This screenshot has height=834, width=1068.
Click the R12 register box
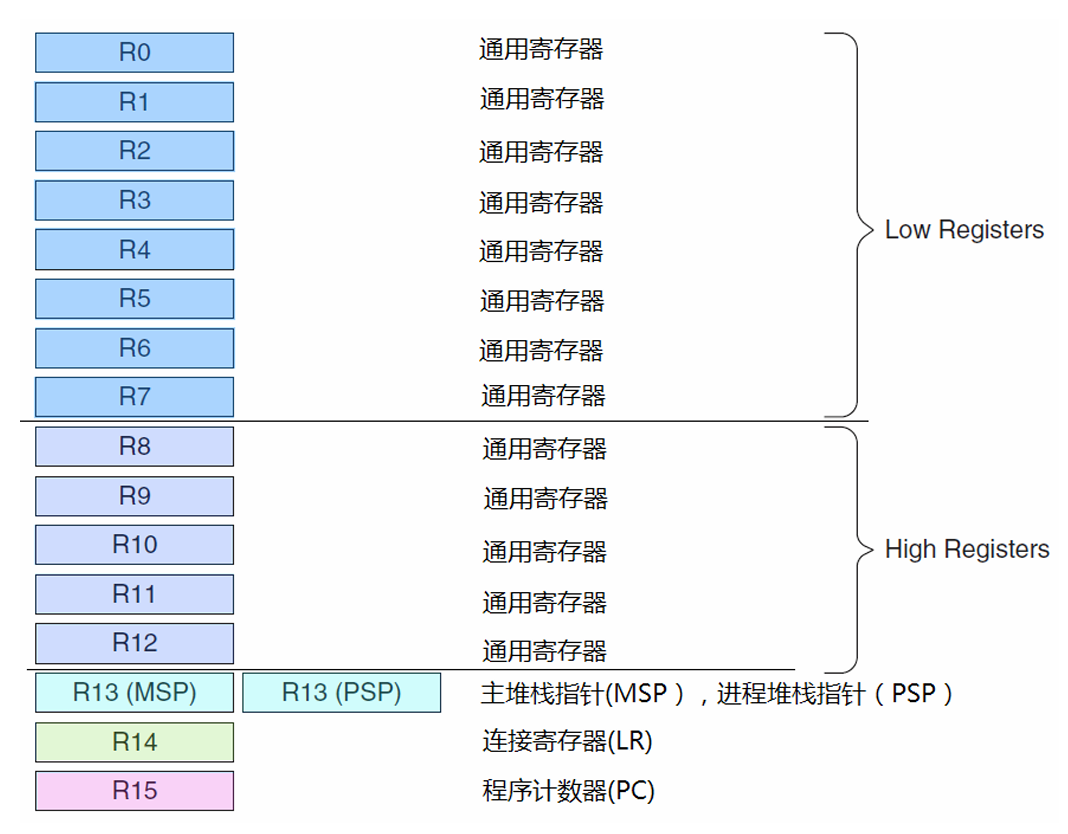click(134, 643)
